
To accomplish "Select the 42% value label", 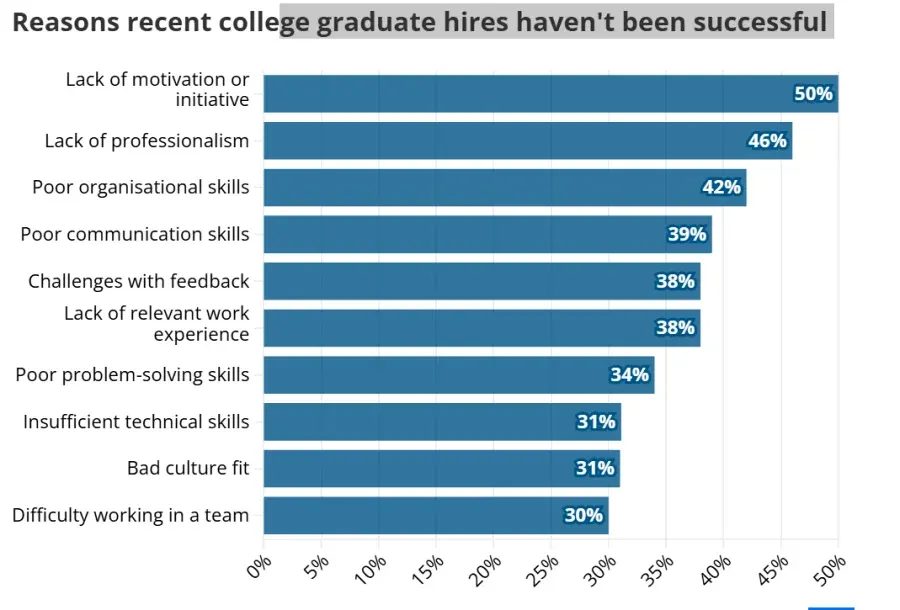I will pos(721,188).
